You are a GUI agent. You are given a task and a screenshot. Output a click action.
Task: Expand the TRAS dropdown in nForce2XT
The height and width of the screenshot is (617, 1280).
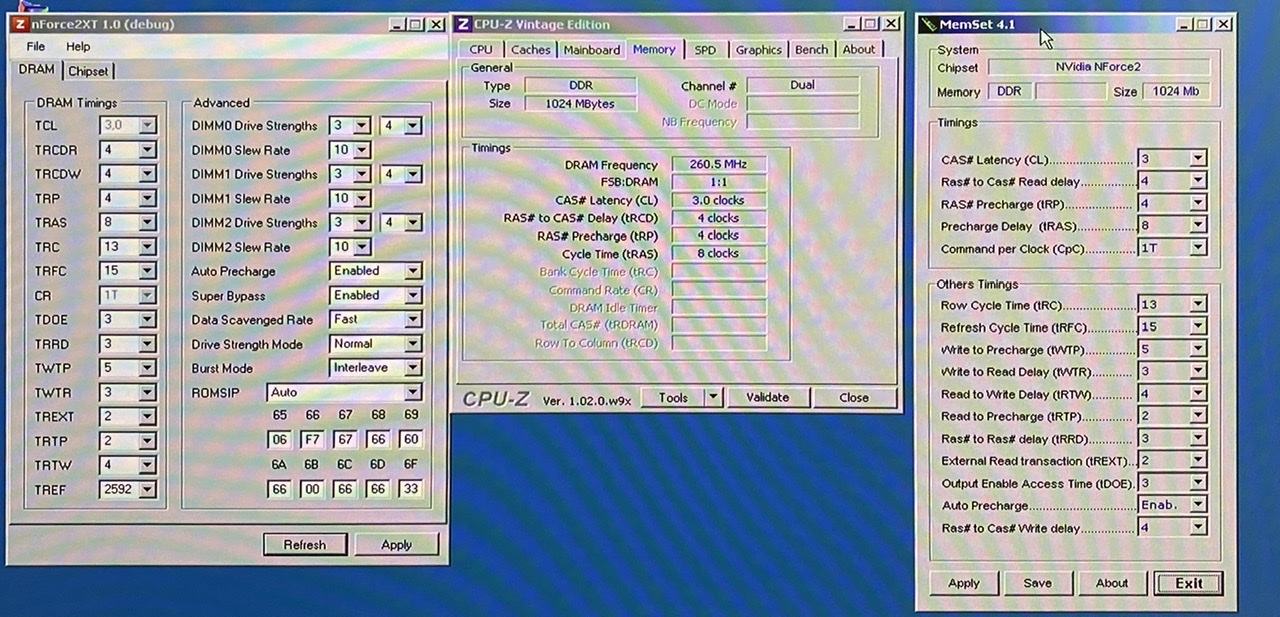[x=147, y=223]
